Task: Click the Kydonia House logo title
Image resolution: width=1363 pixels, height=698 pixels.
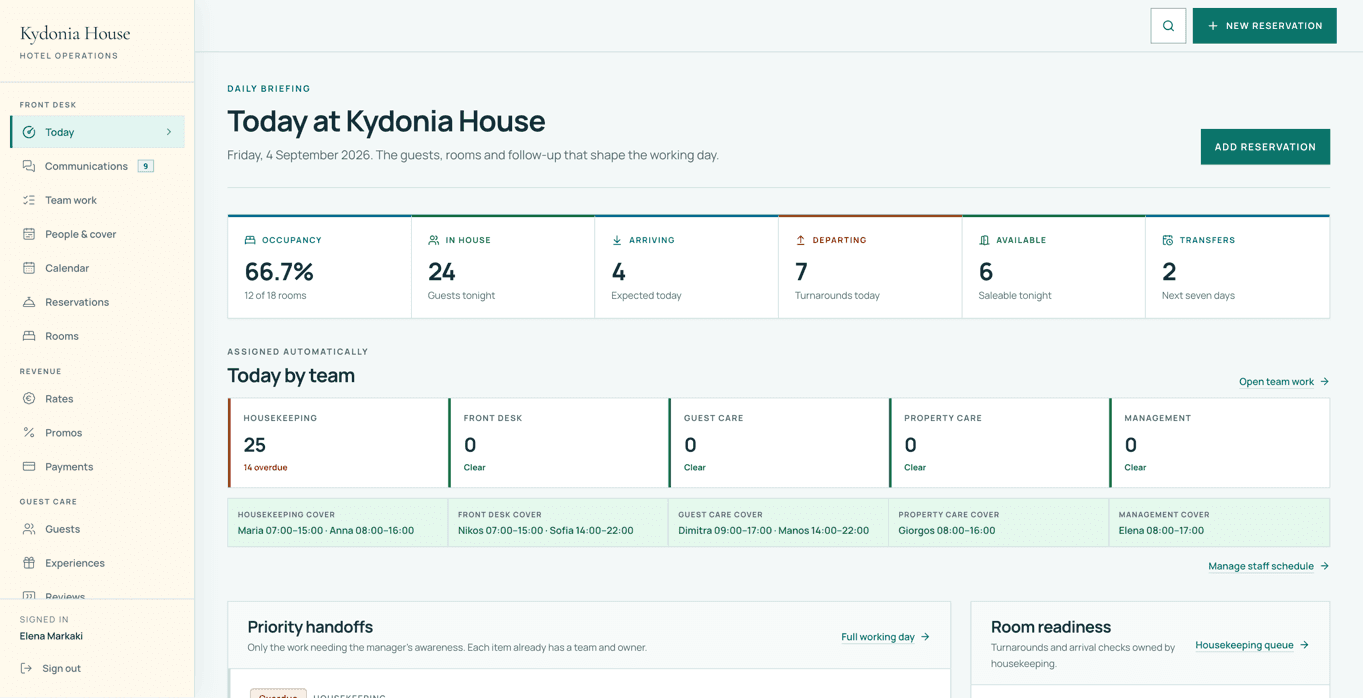Action: pyautogui.click(x=75, y=34)
